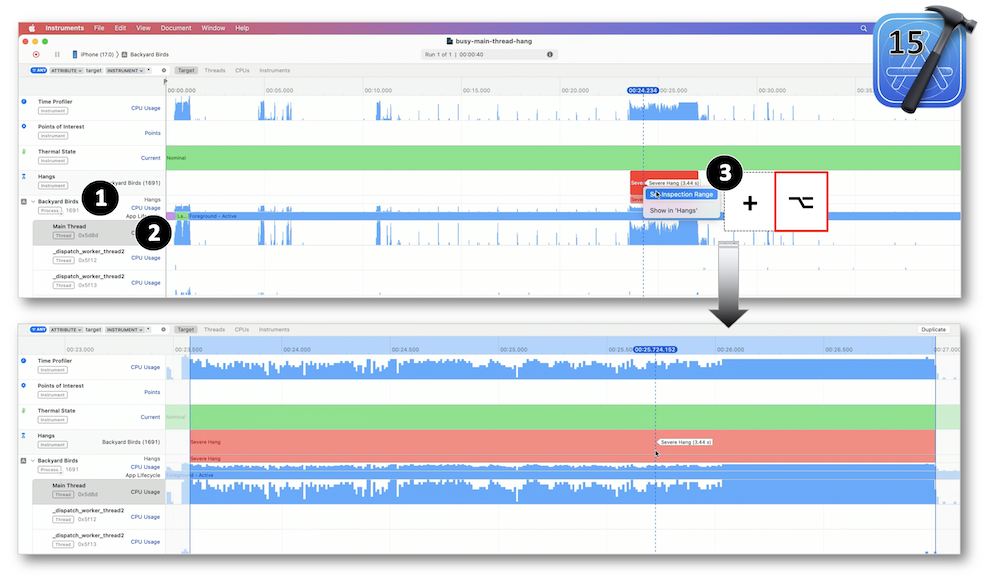Open the File menu

[x=99, y=28]
